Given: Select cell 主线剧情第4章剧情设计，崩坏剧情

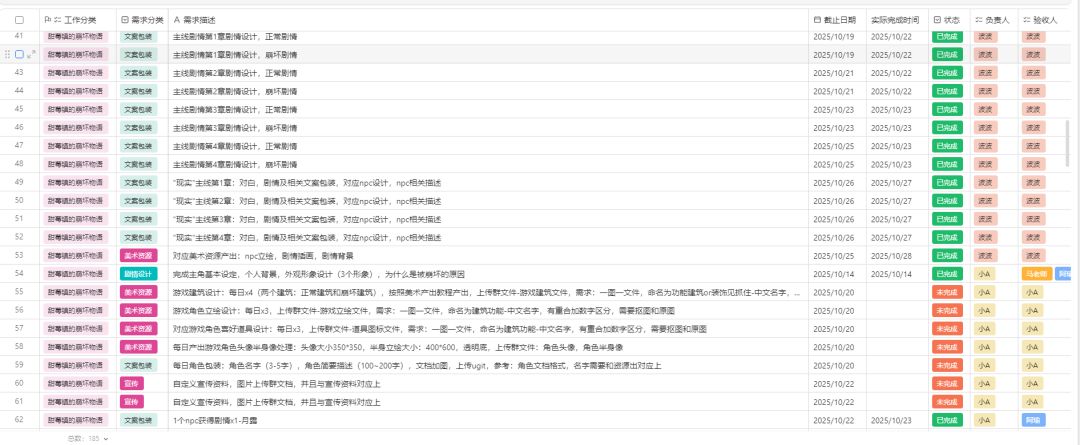Looking at the screenshot, I should click(488, 165).
